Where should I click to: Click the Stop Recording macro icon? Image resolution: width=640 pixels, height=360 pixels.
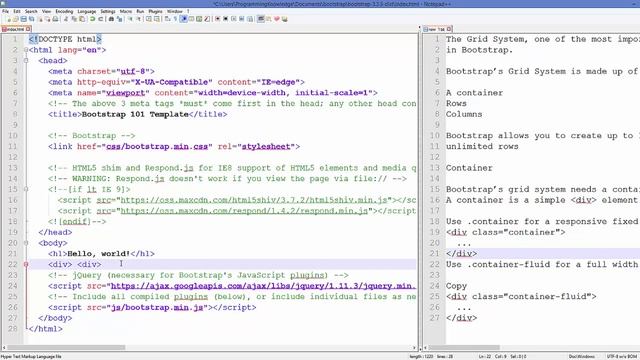pyautogui.click(x=225, y=19)
